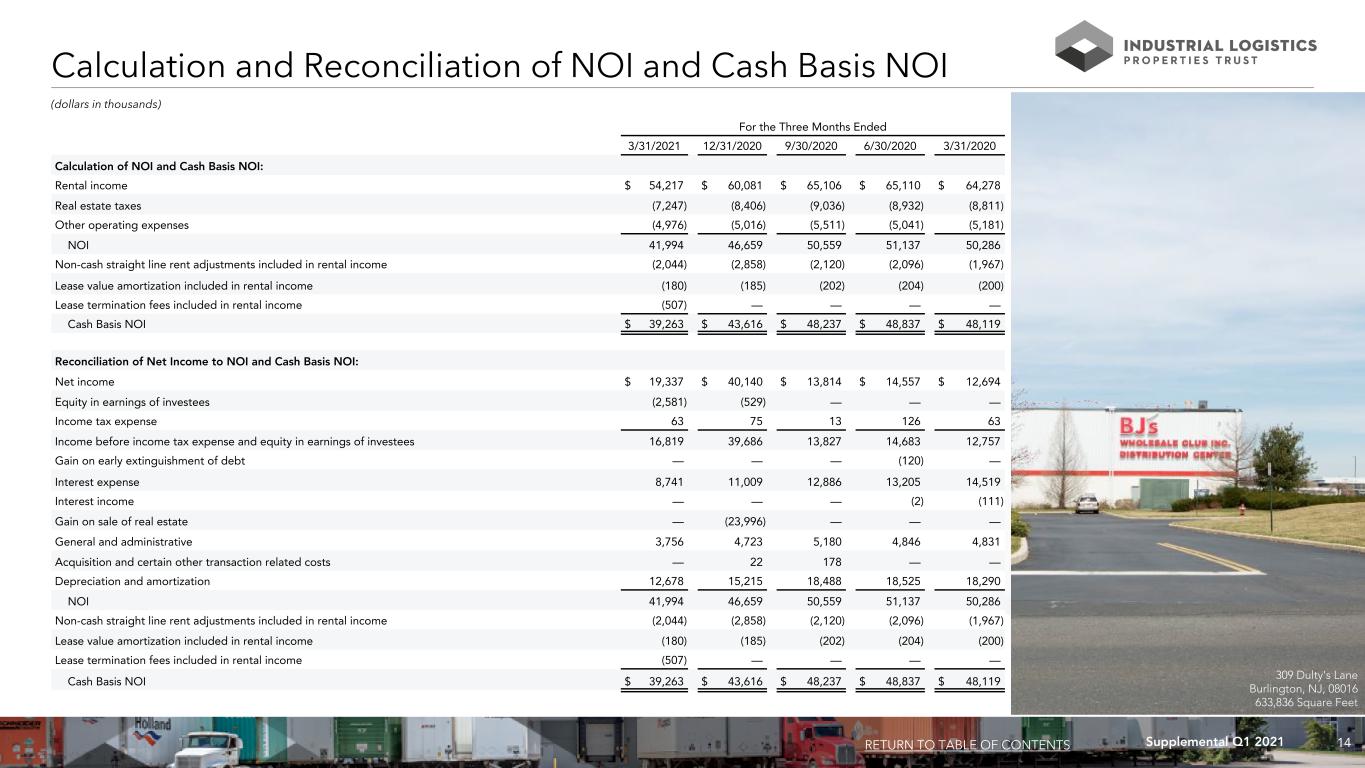Viewport: 1365px width, 768px height.
Task: Click Income before income tax value 16,819
Action: (x=666, y=441)
